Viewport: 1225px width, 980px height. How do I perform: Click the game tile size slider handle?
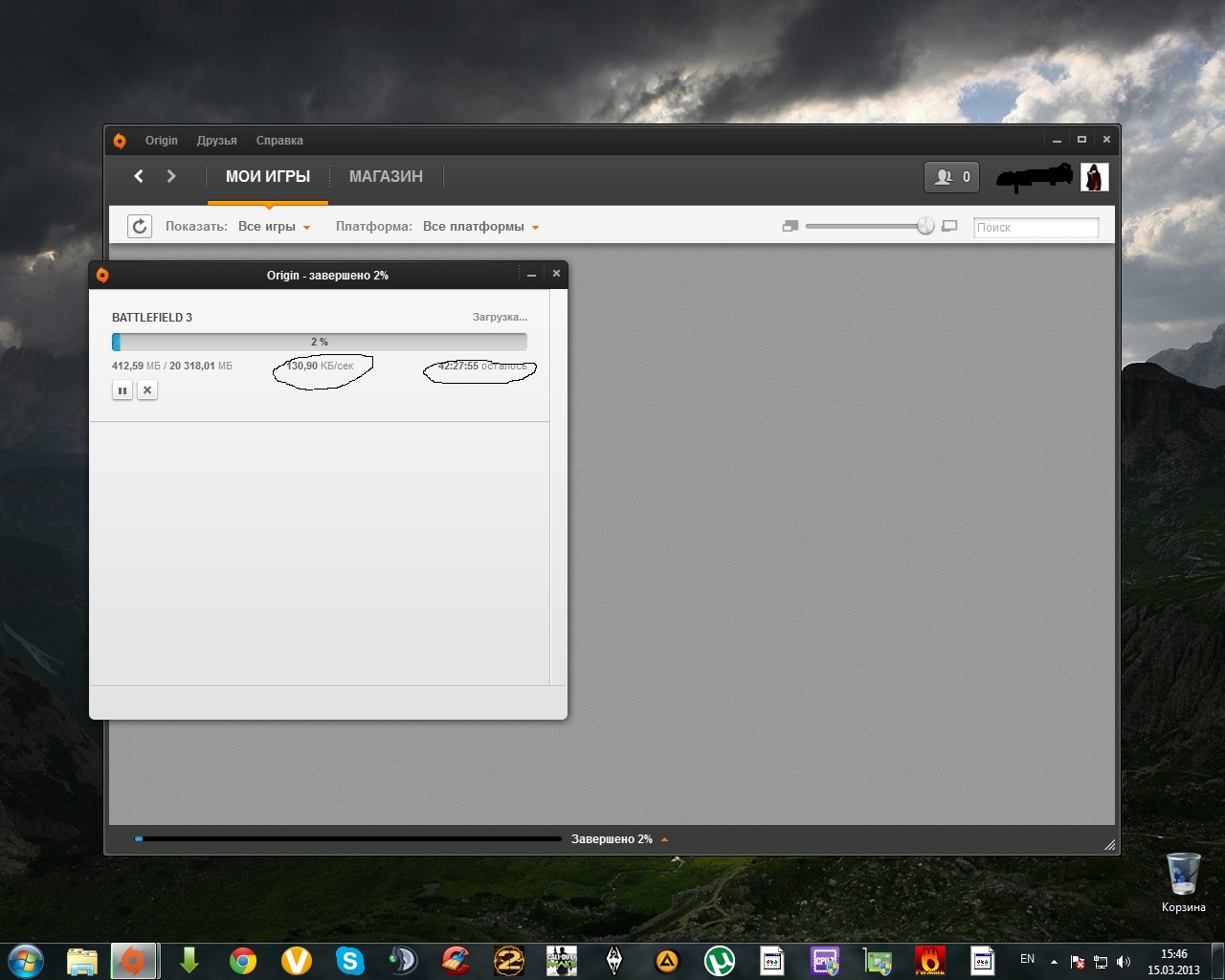pyautogui.click(x=925, y=226)
